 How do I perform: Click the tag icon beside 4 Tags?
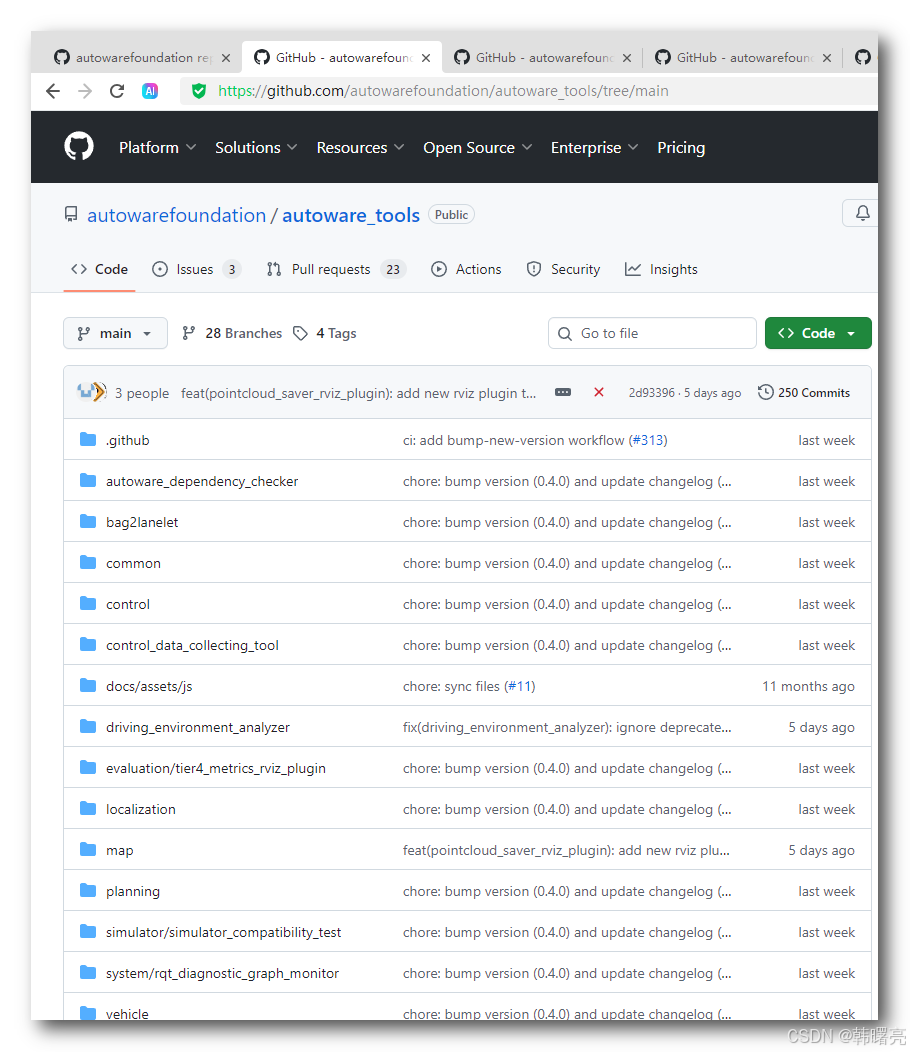[301, 333]
